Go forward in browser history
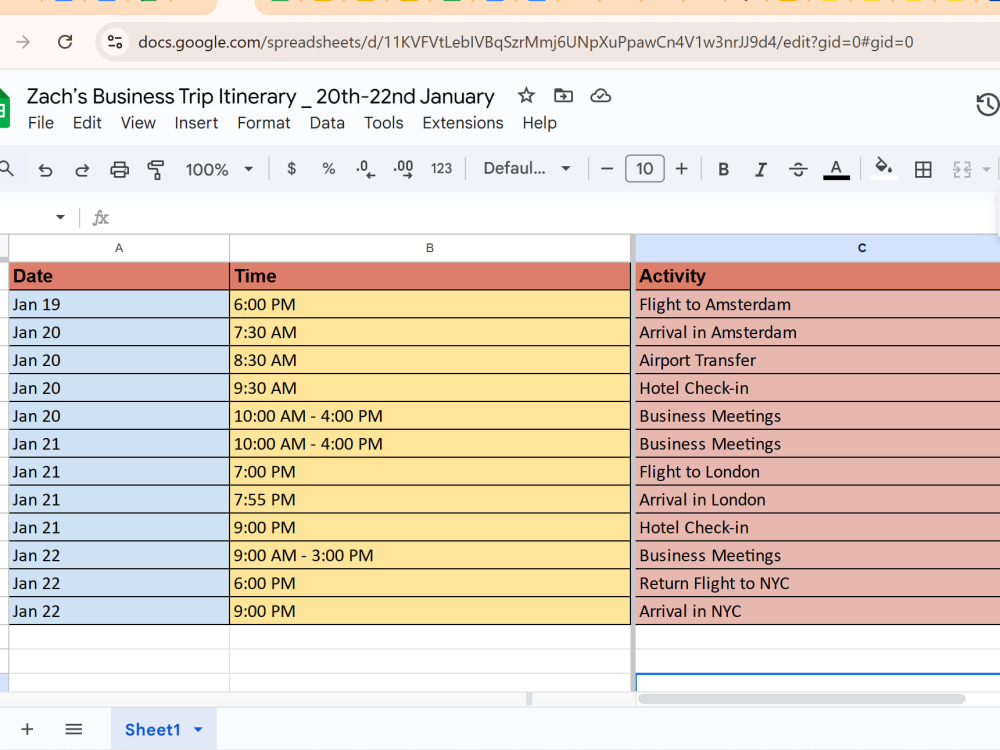This screenshot has width=1000, height=750. point(23,42)
